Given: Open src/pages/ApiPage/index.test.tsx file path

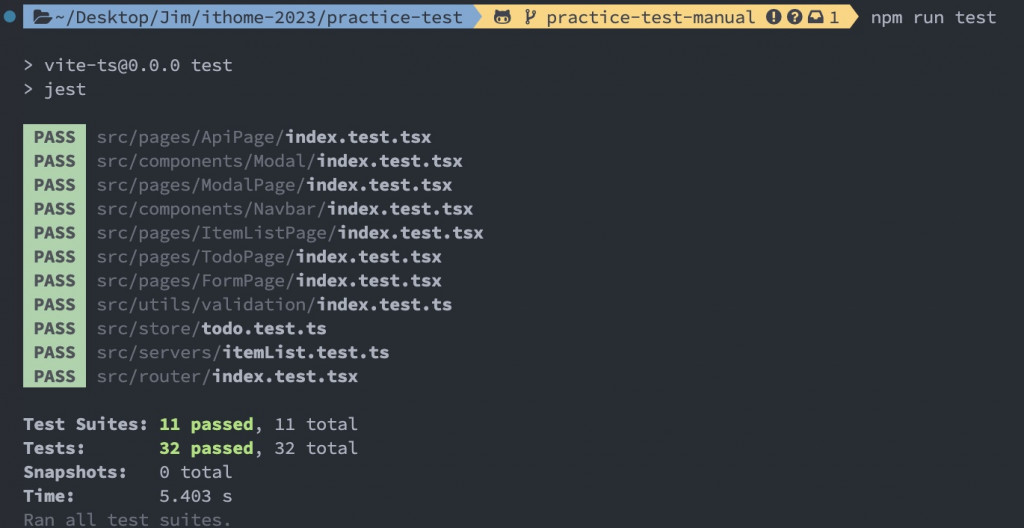Looking at the screenshot, I should coord(264,137).
